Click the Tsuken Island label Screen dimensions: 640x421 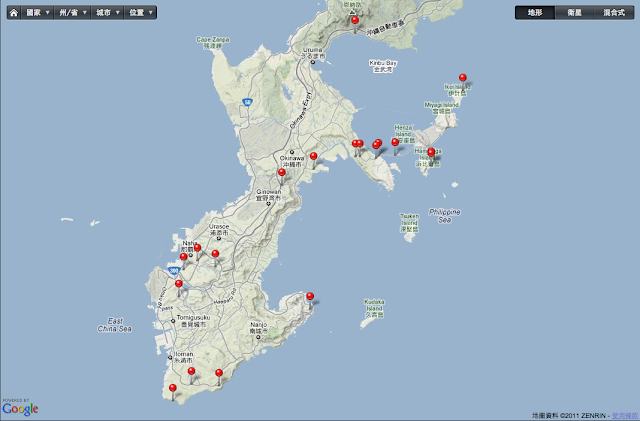(409, 223)
